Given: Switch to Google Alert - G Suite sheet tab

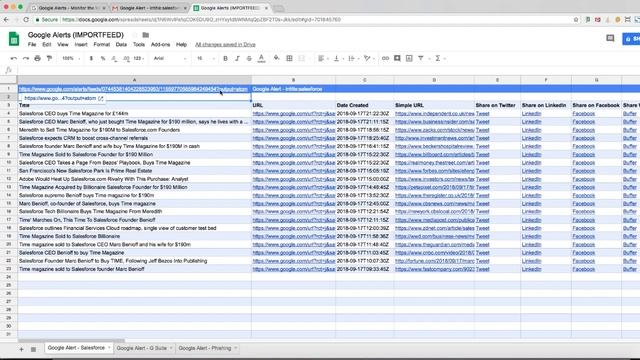Looking at the screenshot, I should (142, 348).
